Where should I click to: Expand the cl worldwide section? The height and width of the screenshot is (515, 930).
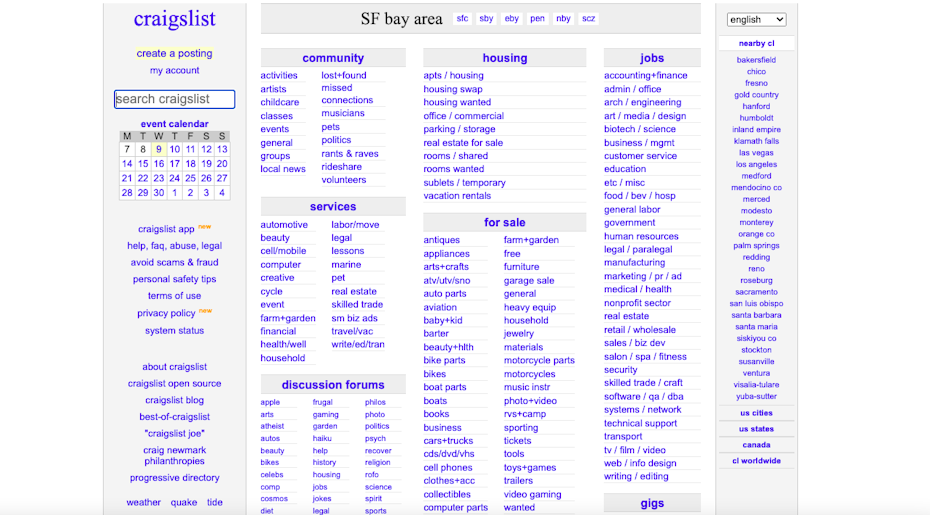[x=756, y=460]
